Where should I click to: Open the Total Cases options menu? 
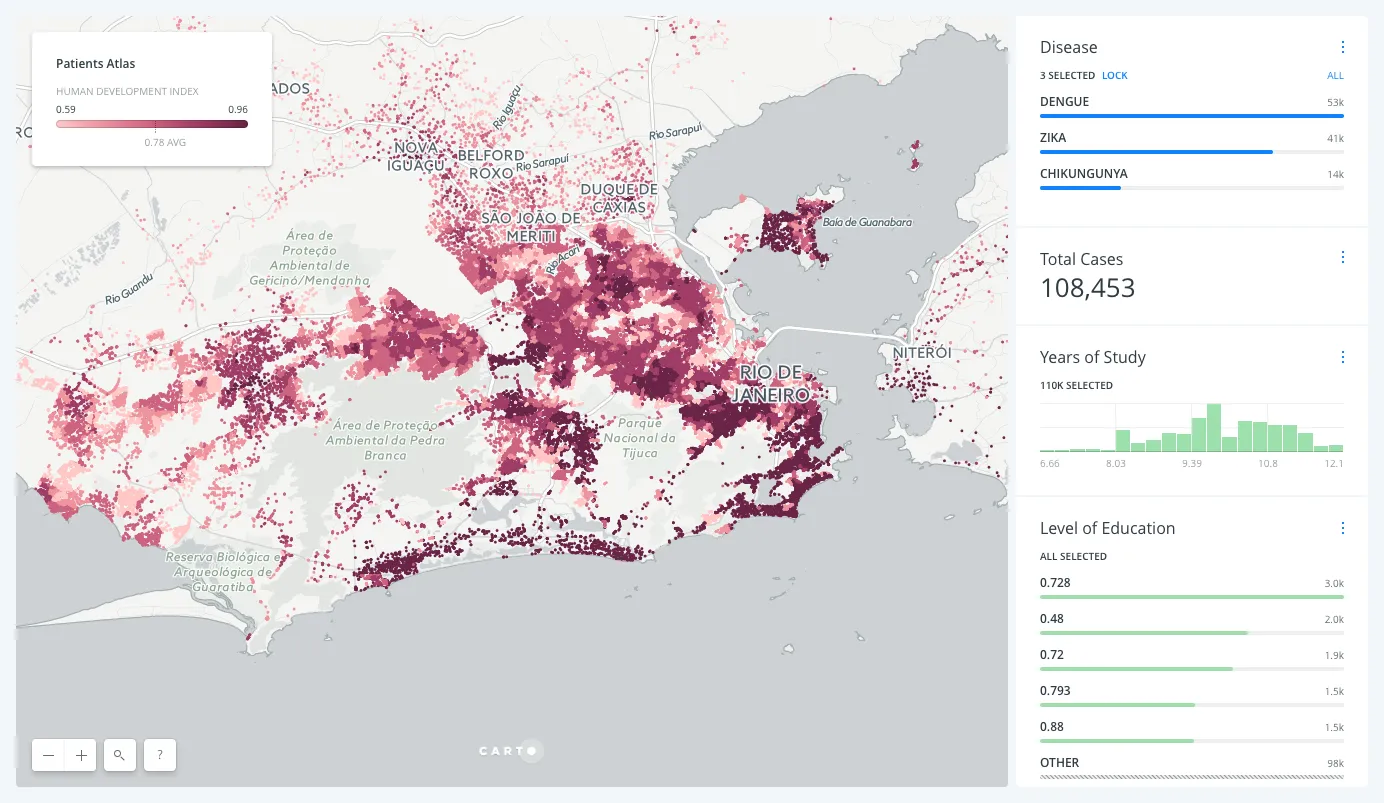pos(1342,256)
